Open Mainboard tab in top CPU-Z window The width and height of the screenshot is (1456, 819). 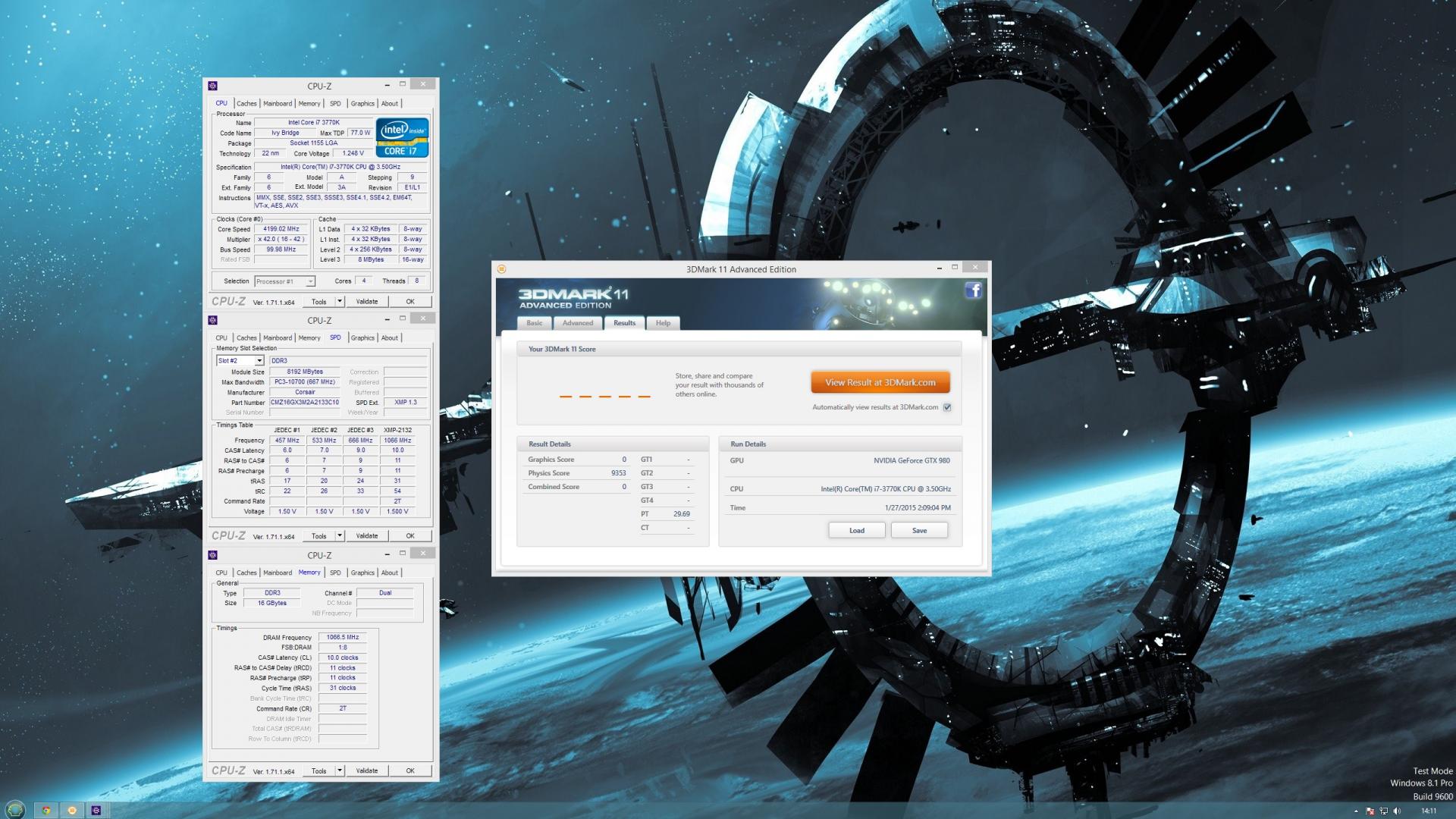tap(277, 104)
